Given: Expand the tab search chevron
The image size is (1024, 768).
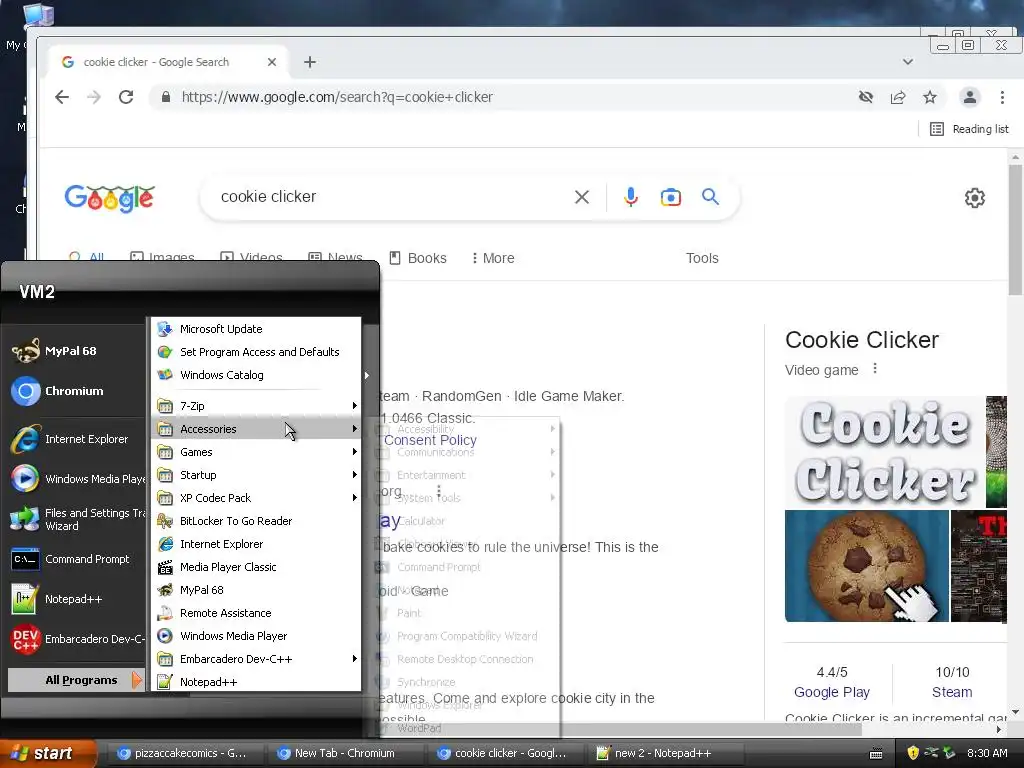Looking at the screenshot, I should [x=908, y=62].
